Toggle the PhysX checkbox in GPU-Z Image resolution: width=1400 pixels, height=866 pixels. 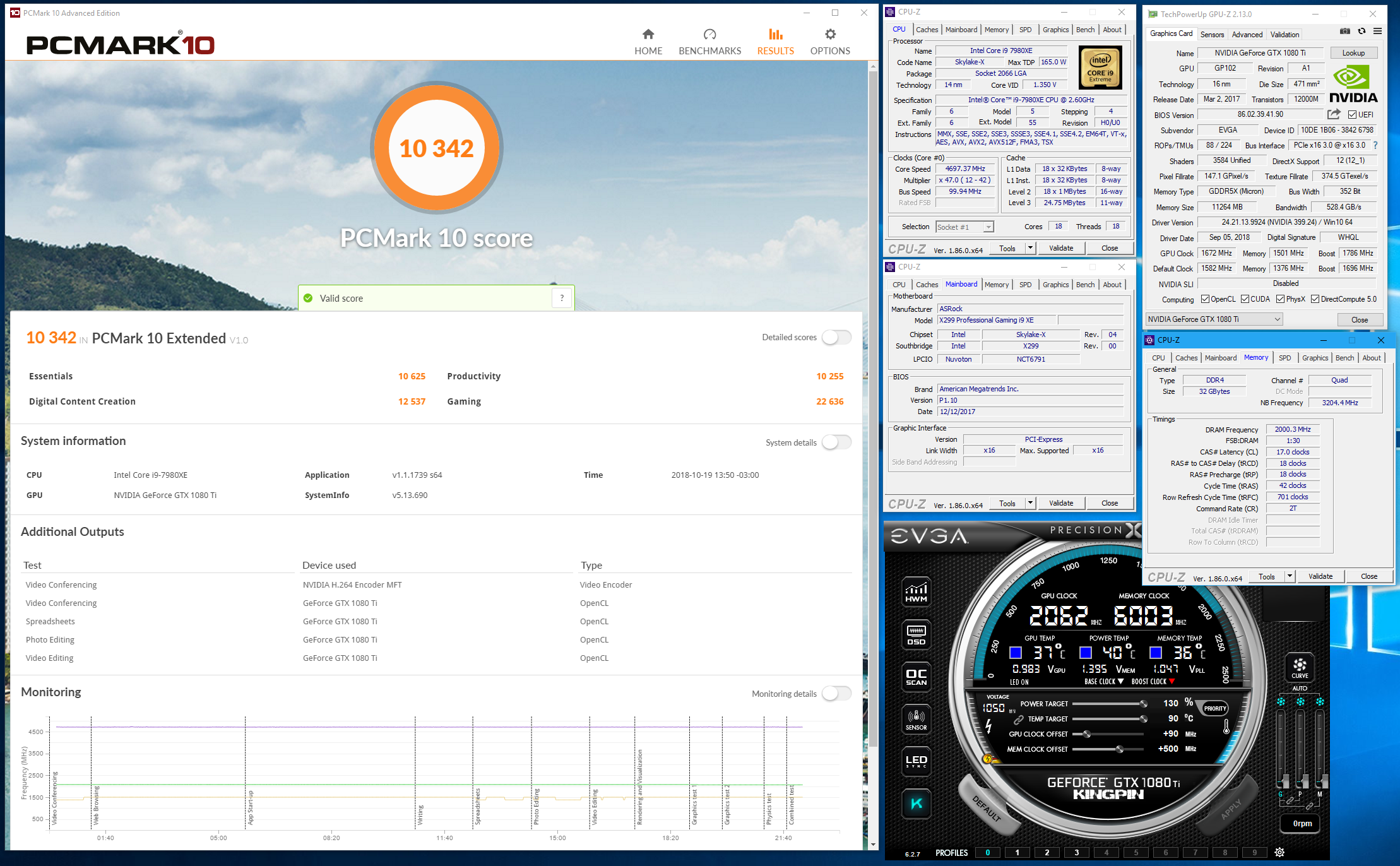pyautogui.click(x=1280, y=299)
